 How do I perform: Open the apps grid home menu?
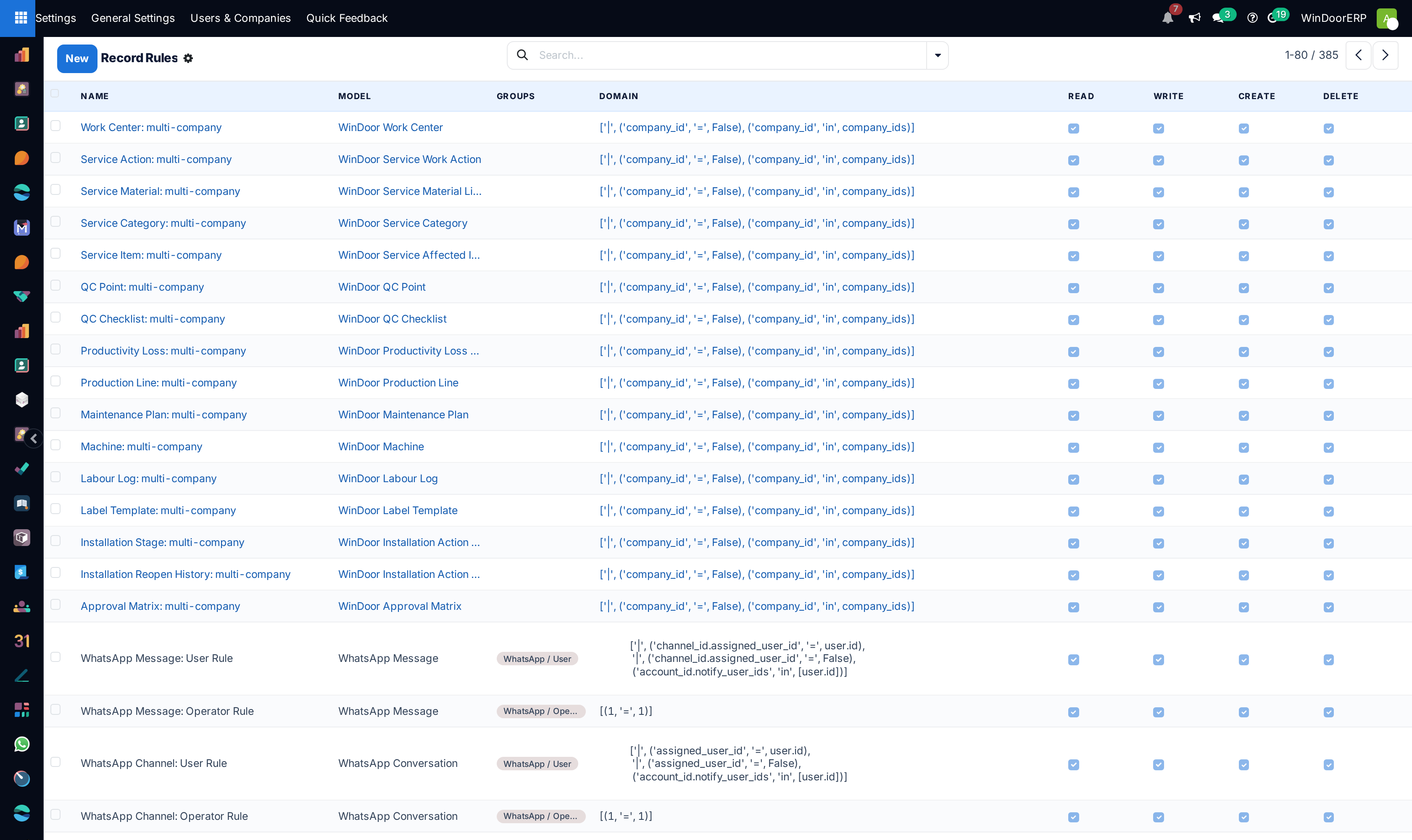coord(21,18)
